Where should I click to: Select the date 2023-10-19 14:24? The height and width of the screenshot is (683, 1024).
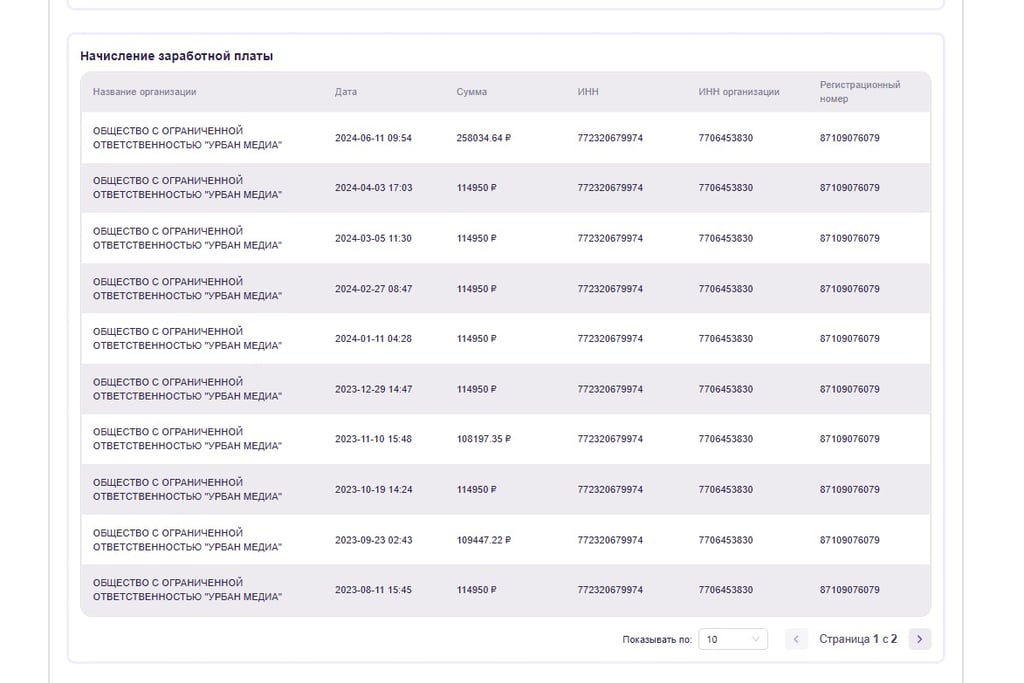374,490
